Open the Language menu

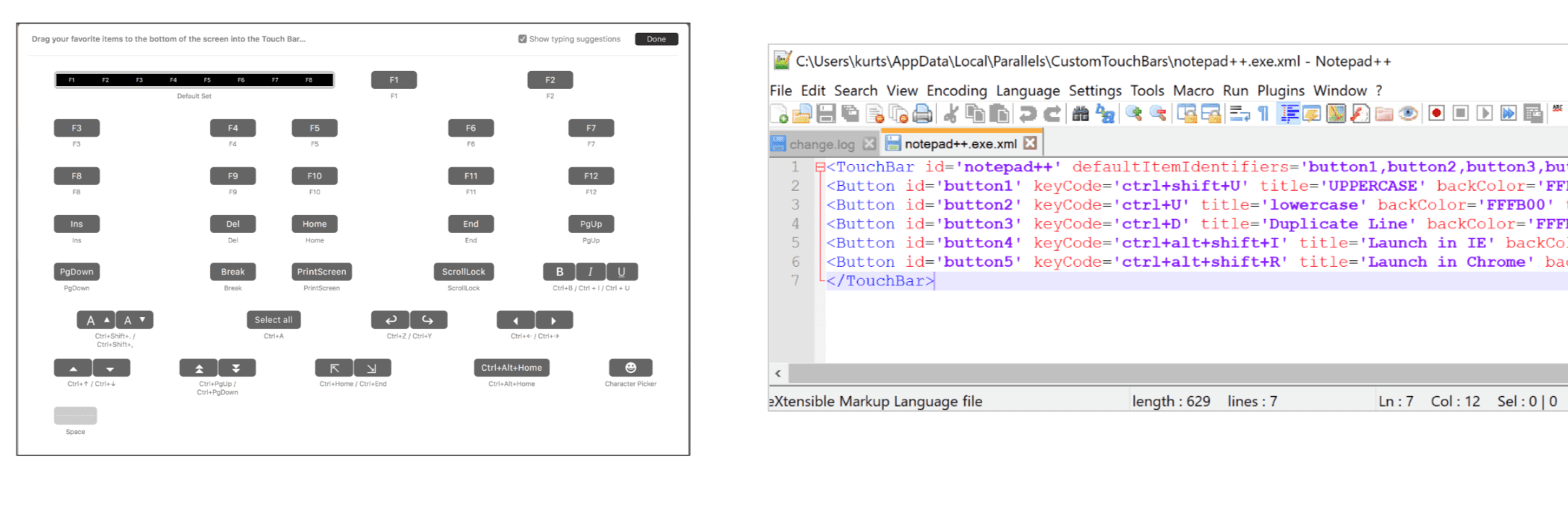point(1027,90)
